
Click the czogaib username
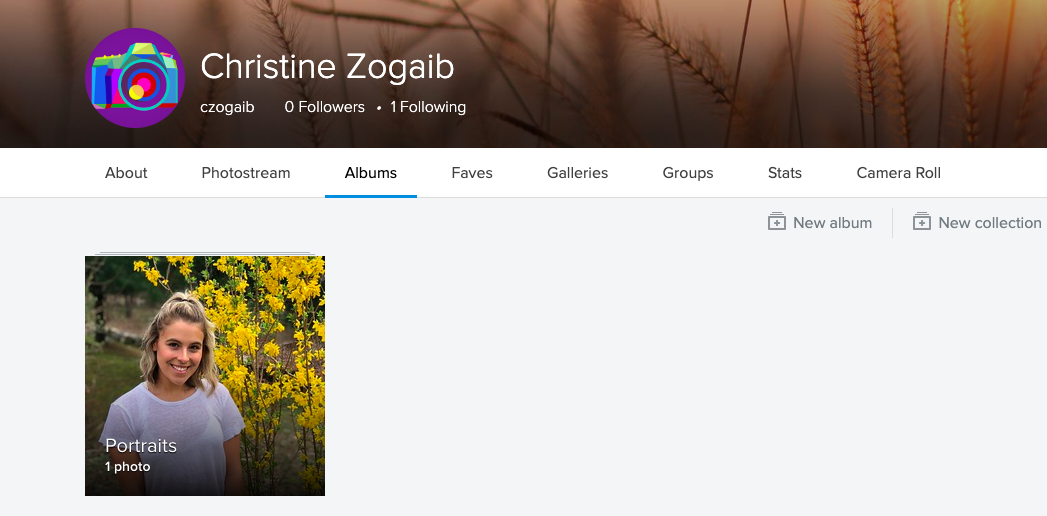tap(227, 107)
